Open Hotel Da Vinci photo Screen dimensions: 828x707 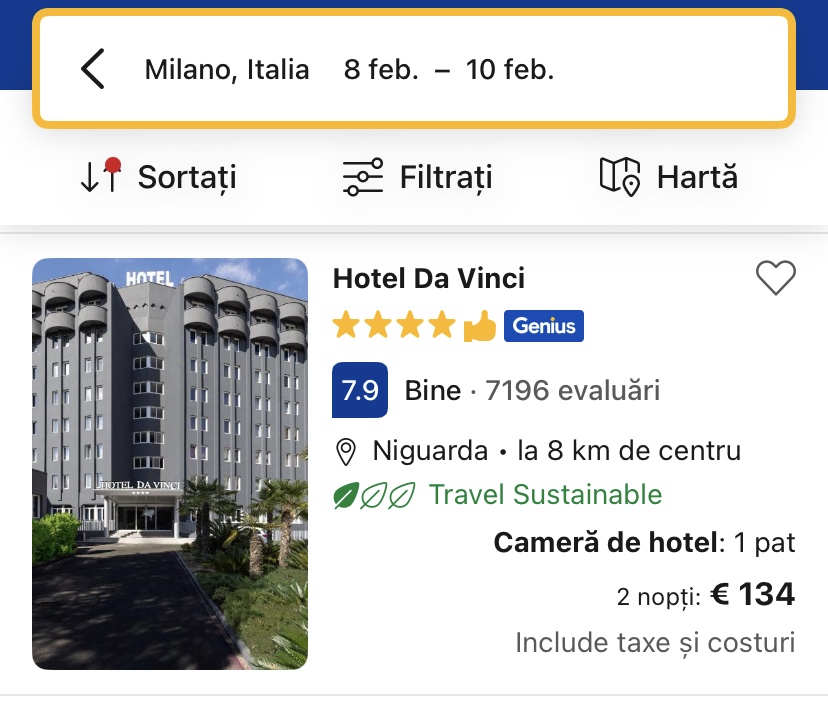[x=170, y=464]
